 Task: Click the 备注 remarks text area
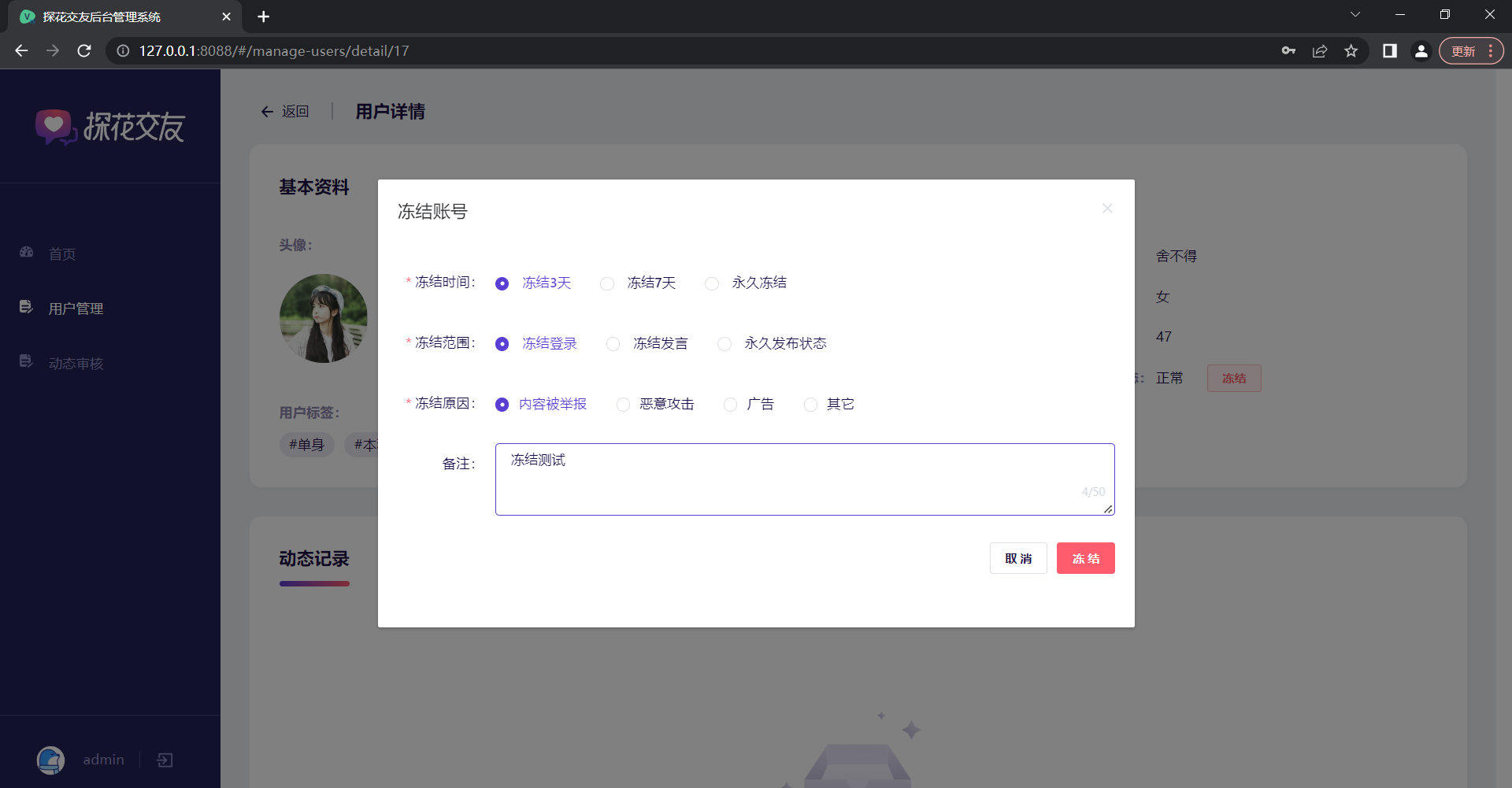[x=805, y=479]
